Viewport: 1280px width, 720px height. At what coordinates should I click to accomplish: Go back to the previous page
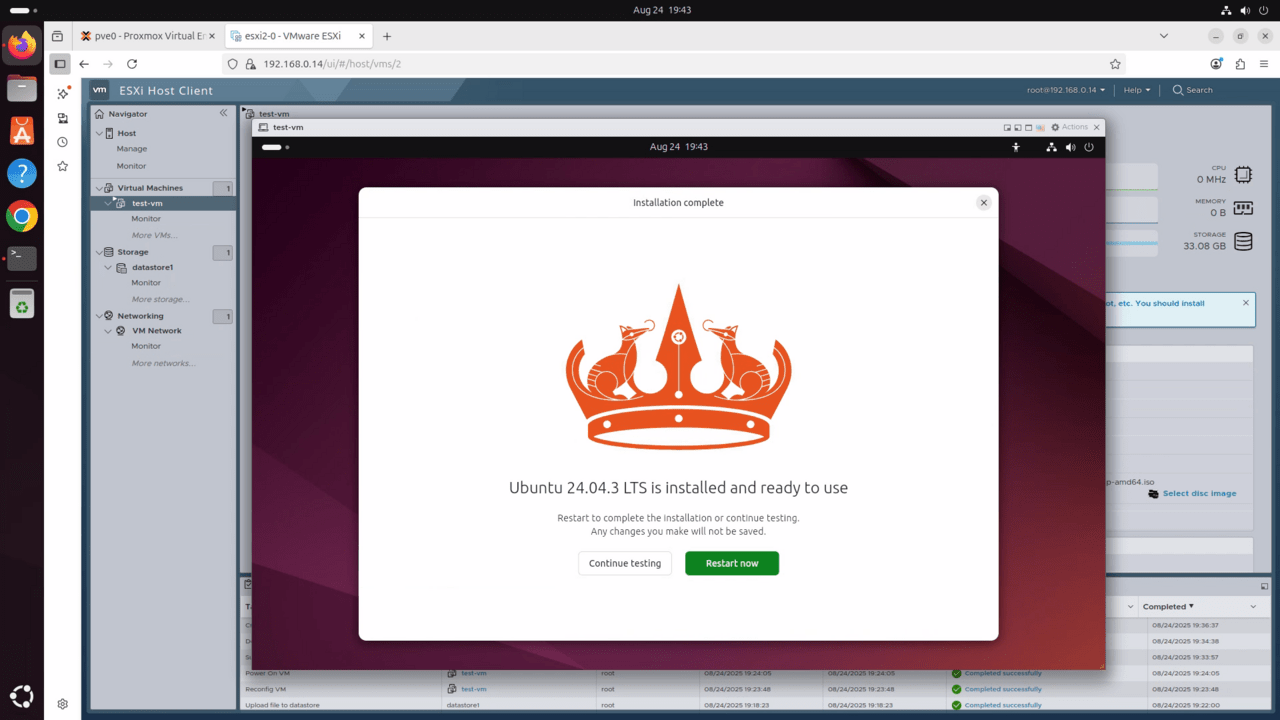click(84, 64)
